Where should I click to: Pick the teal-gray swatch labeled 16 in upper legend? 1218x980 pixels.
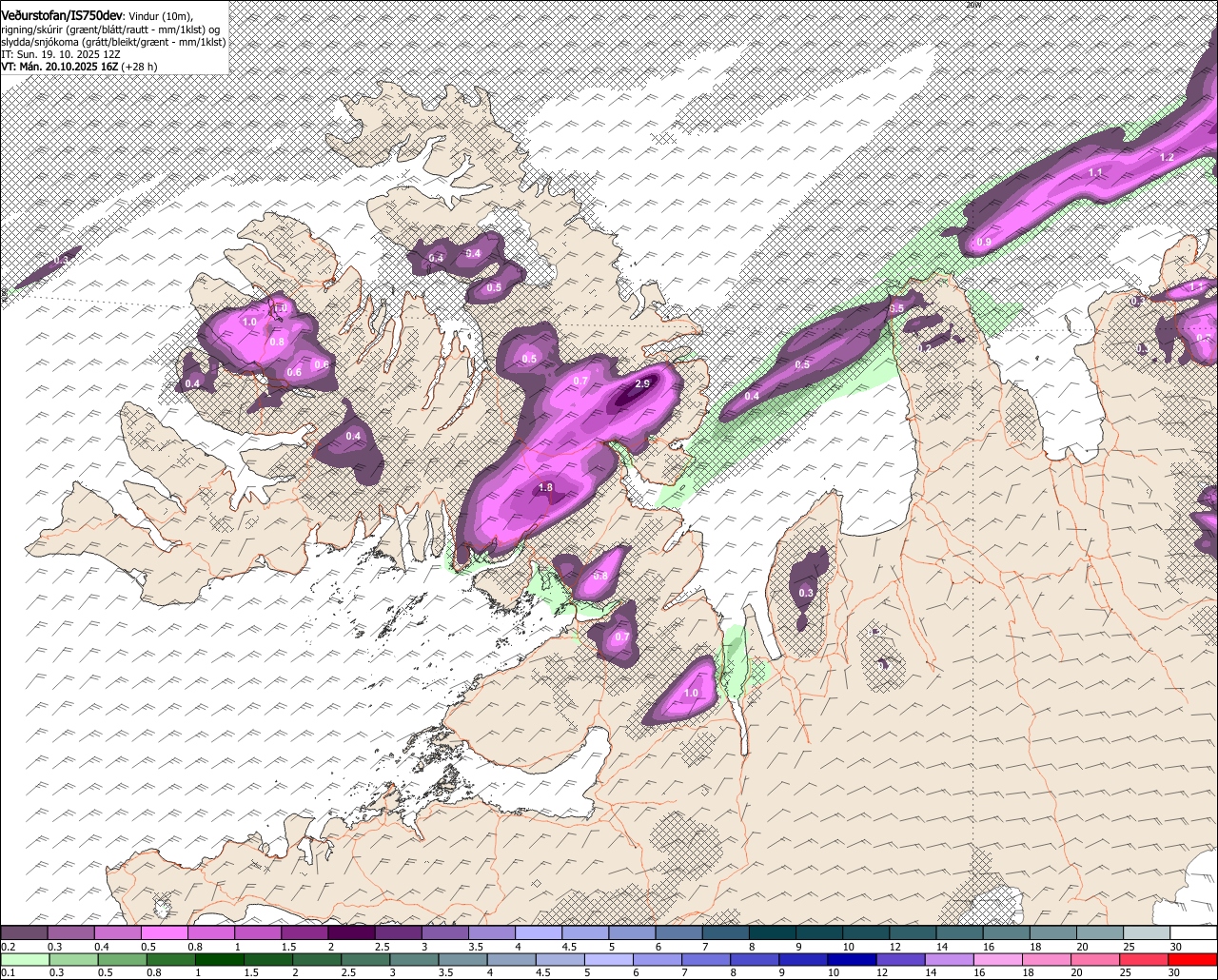point(1007,932)
